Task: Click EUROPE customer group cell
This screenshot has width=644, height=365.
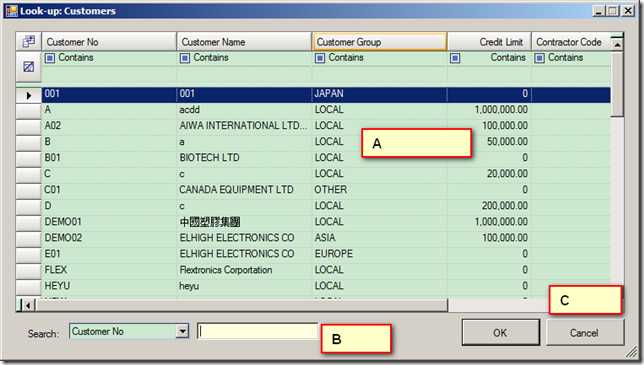Action: pos(380,254)
